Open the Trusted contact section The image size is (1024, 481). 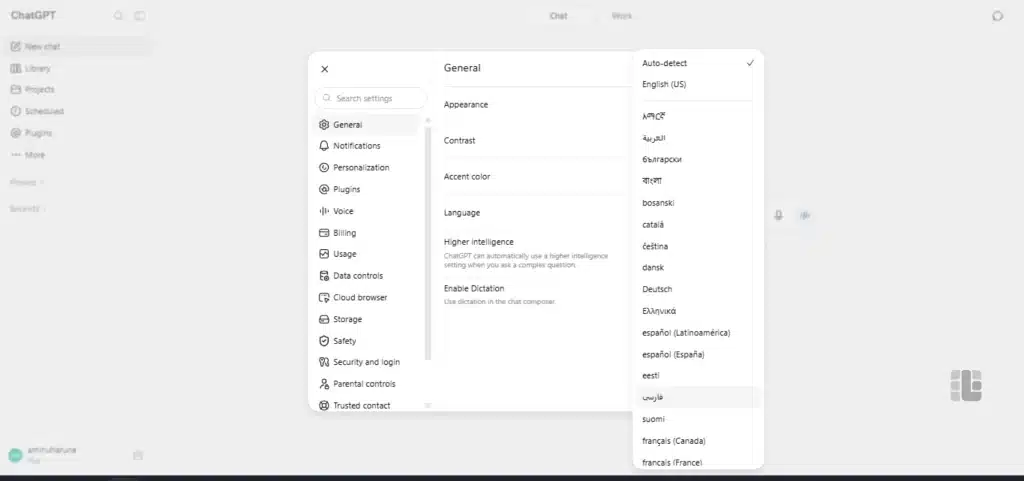[x=366, y=405]
